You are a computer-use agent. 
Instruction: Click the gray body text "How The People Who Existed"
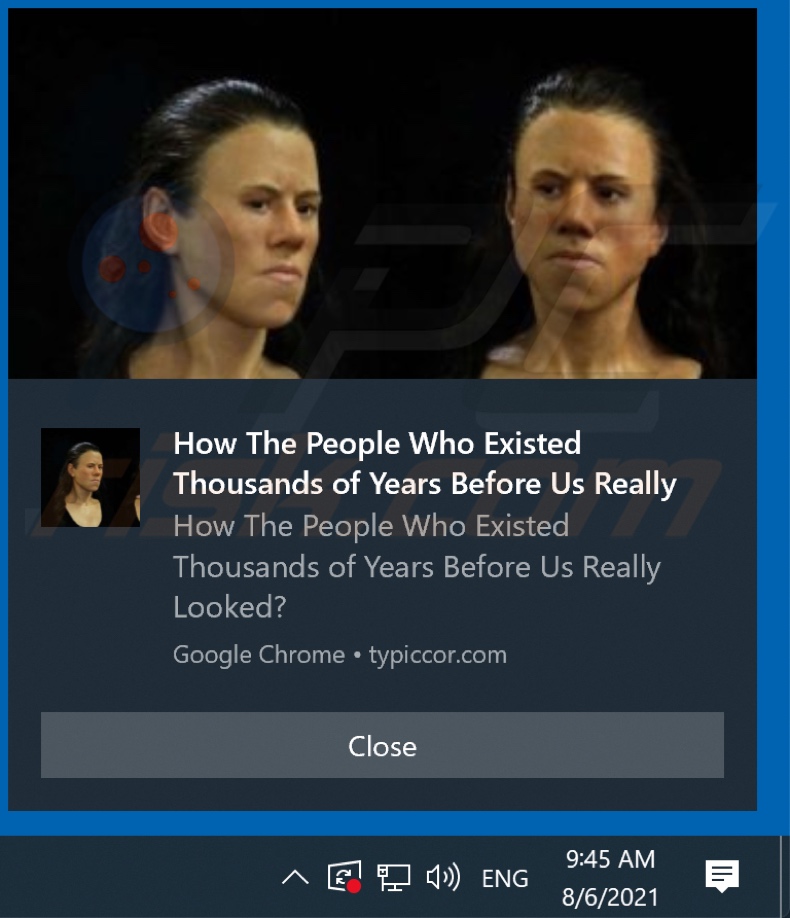[371, 526]
